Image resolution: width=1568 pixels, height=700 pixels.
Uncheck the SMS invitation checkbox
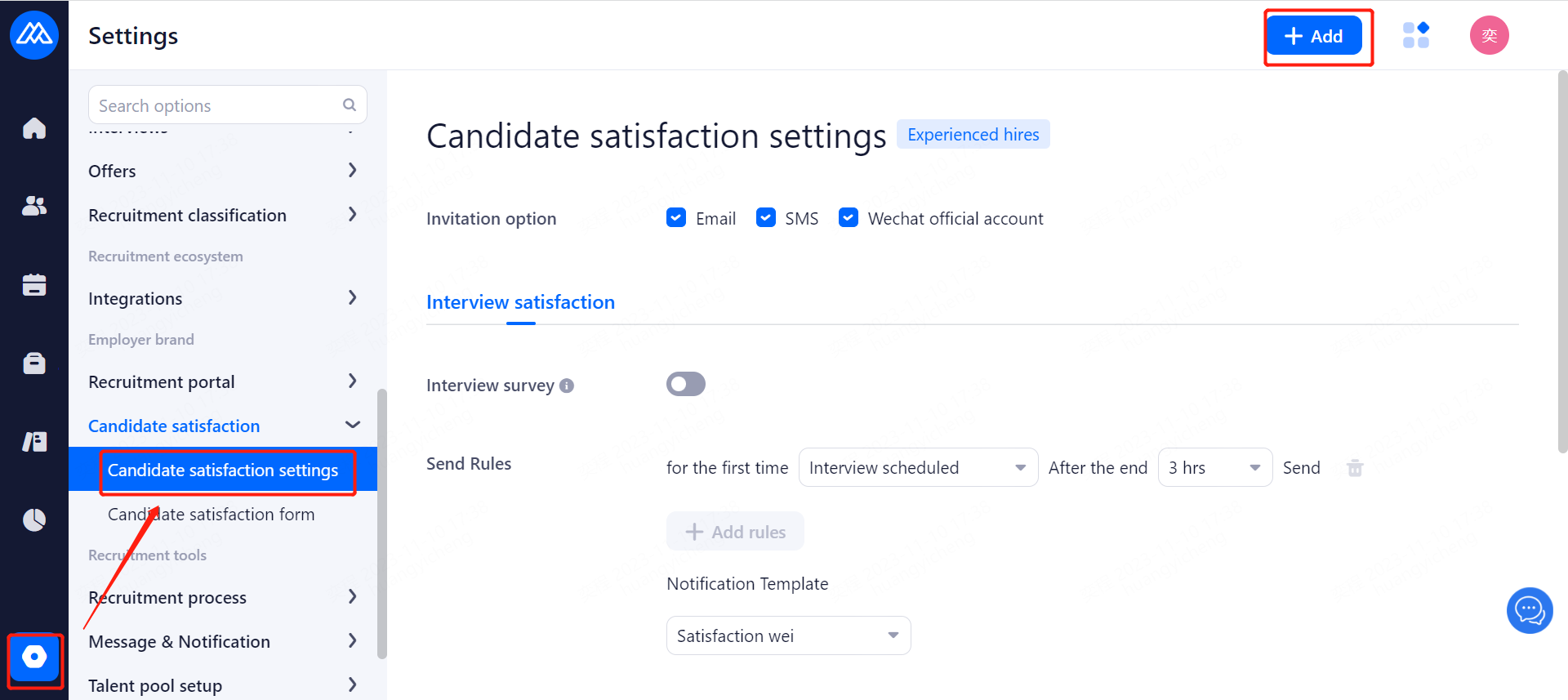click(x=766, y=217)
